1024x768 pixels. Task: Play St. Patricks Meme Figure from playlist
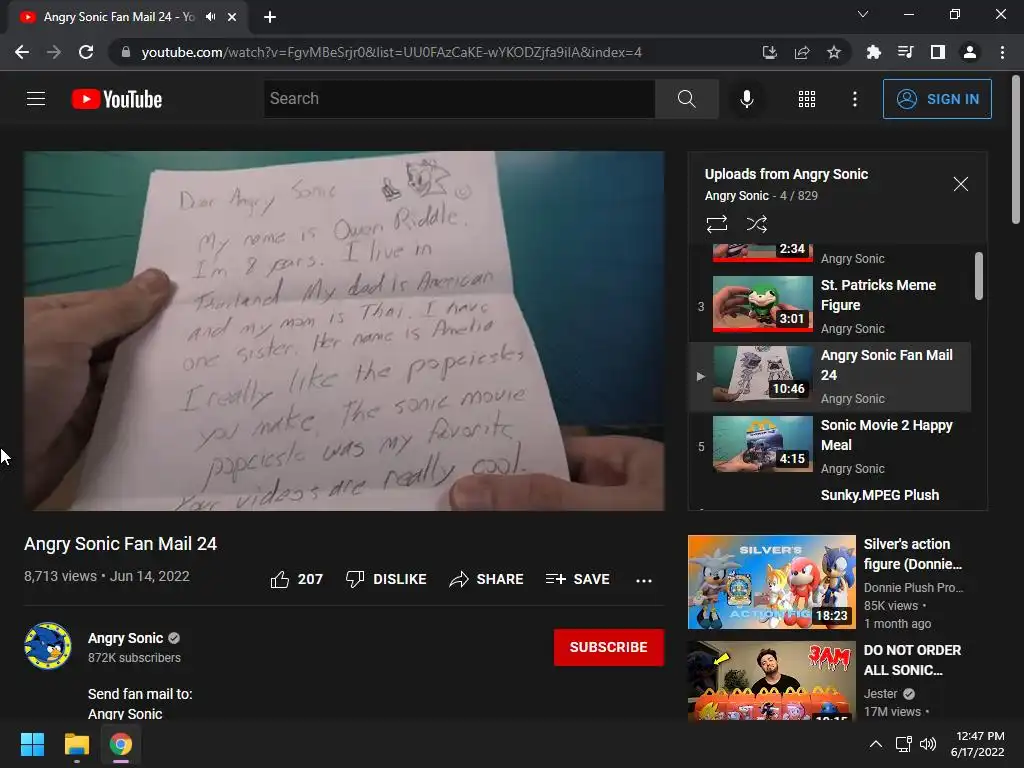coord(830,306)
